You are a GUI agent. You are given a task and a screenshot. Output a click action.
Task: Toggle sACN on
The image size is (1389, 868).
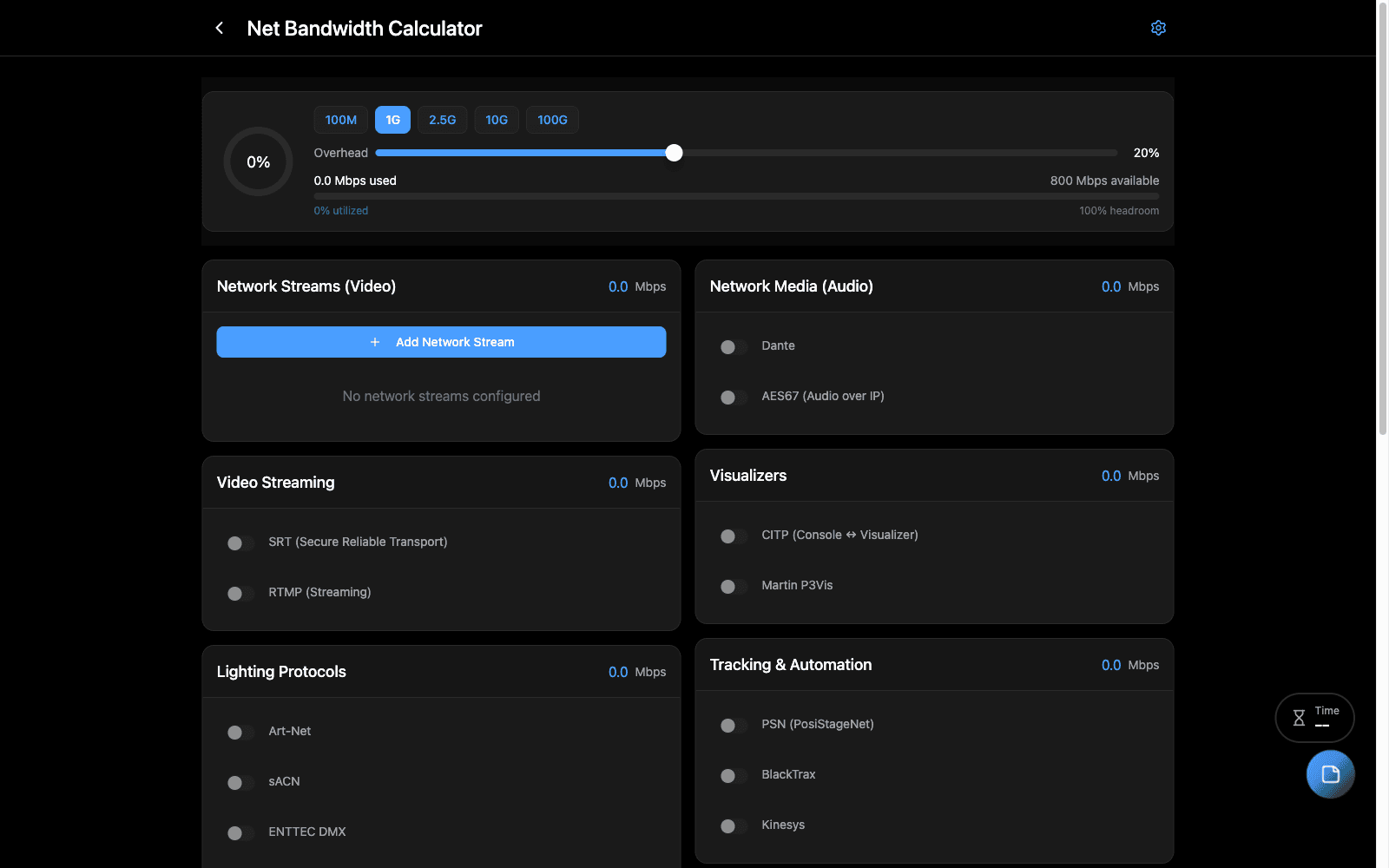point(240,783)
